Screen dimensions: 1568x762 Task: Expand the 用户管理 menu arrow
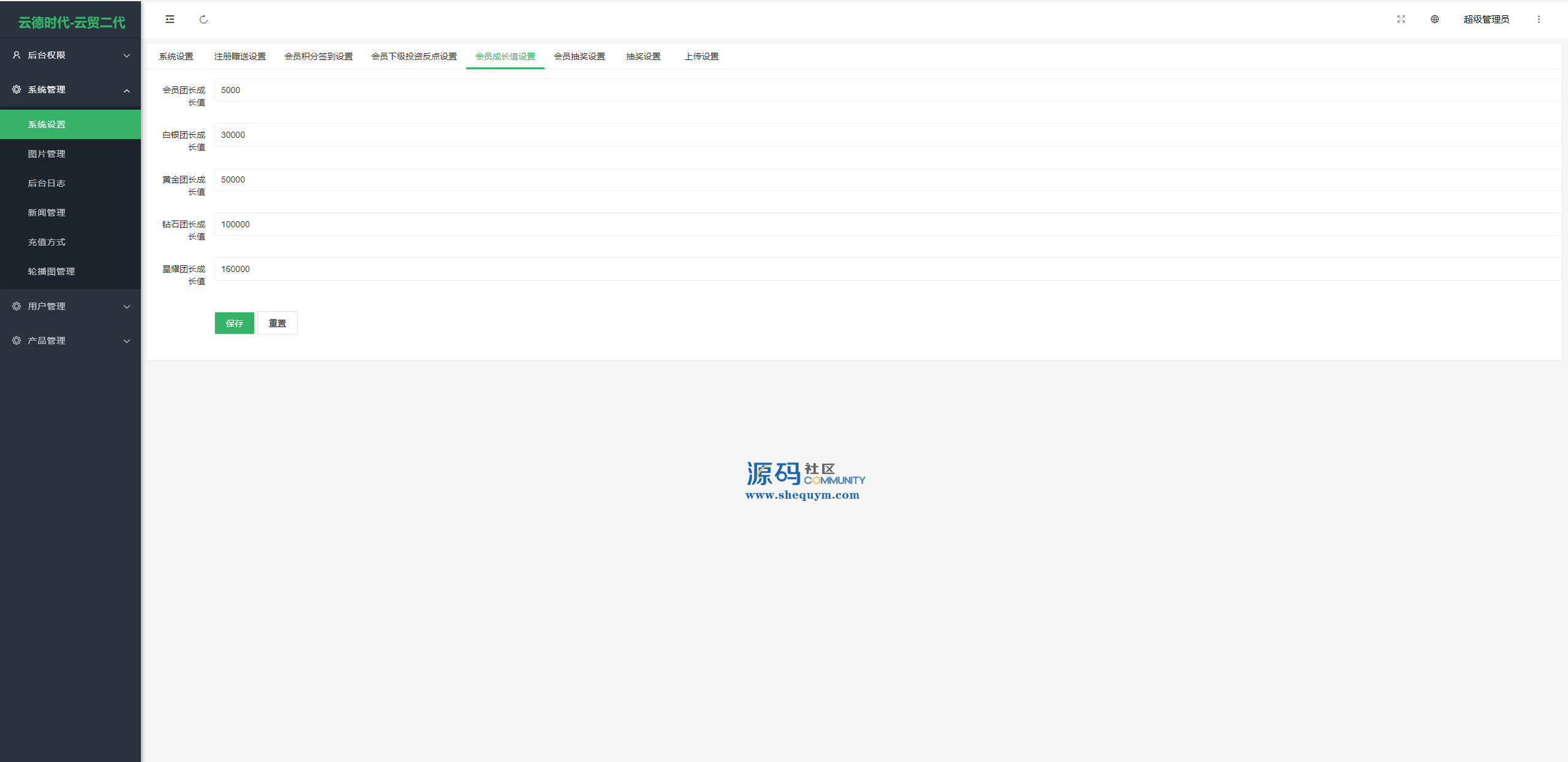[x=127, y=307]
